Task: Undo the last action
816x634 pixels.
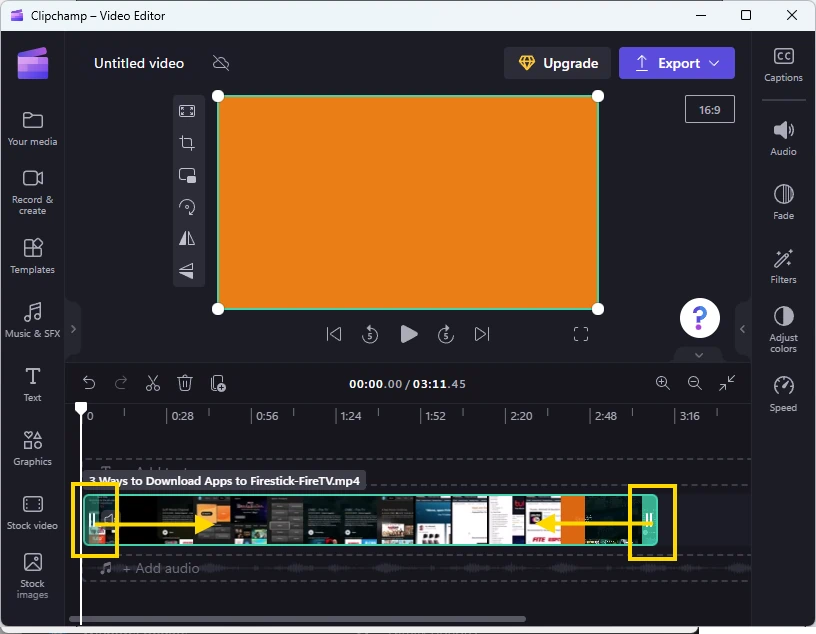Action: point(89,384)
